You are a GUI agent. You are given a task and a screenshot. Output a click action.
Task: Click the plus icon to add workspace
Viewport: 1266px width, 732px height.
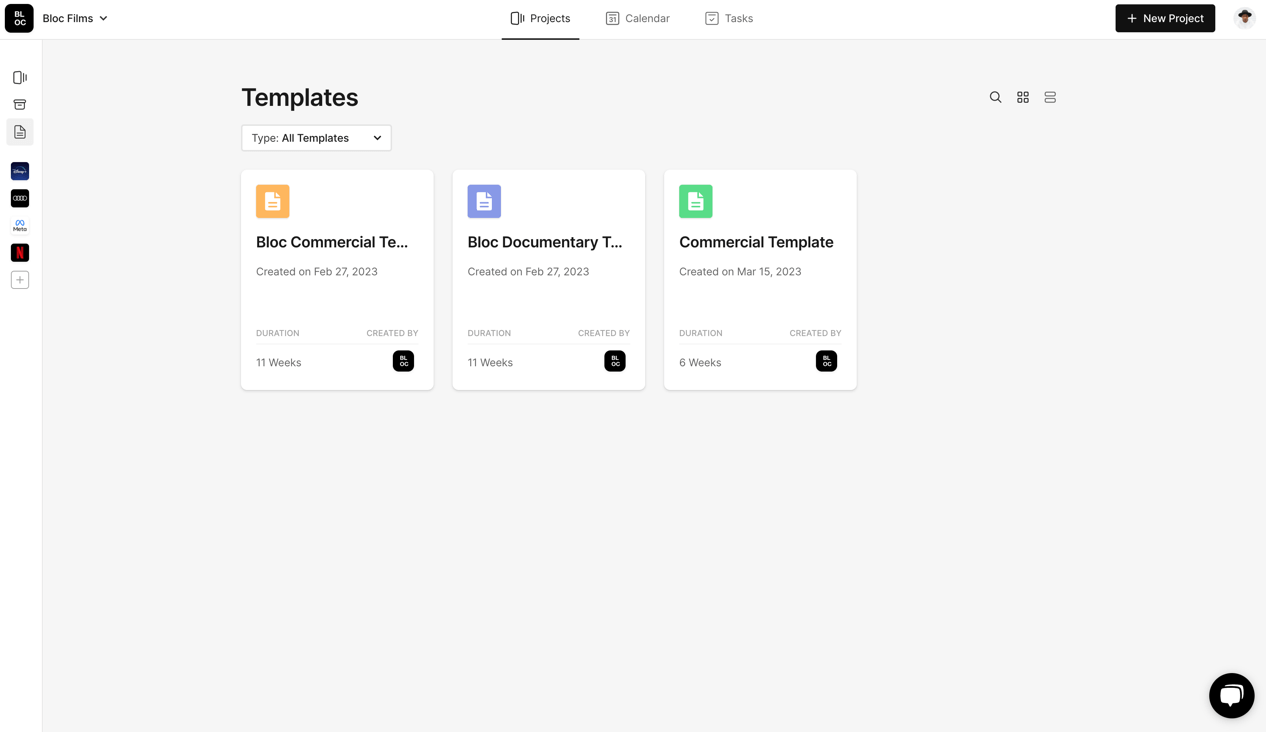coord(20,280)
